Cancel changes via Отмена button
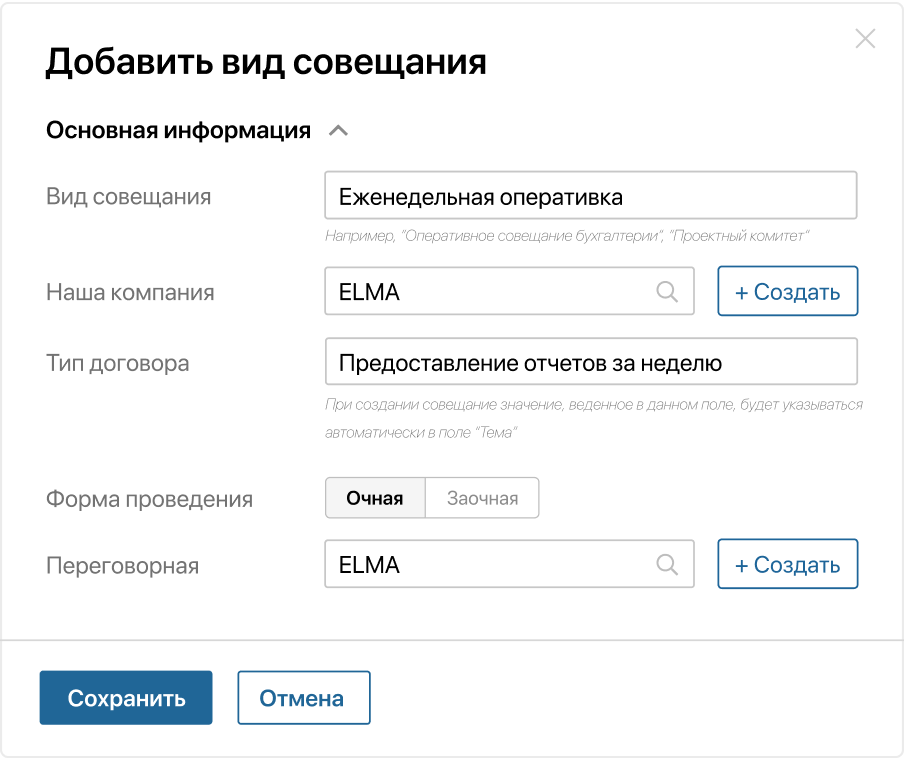 pos(303,697)
